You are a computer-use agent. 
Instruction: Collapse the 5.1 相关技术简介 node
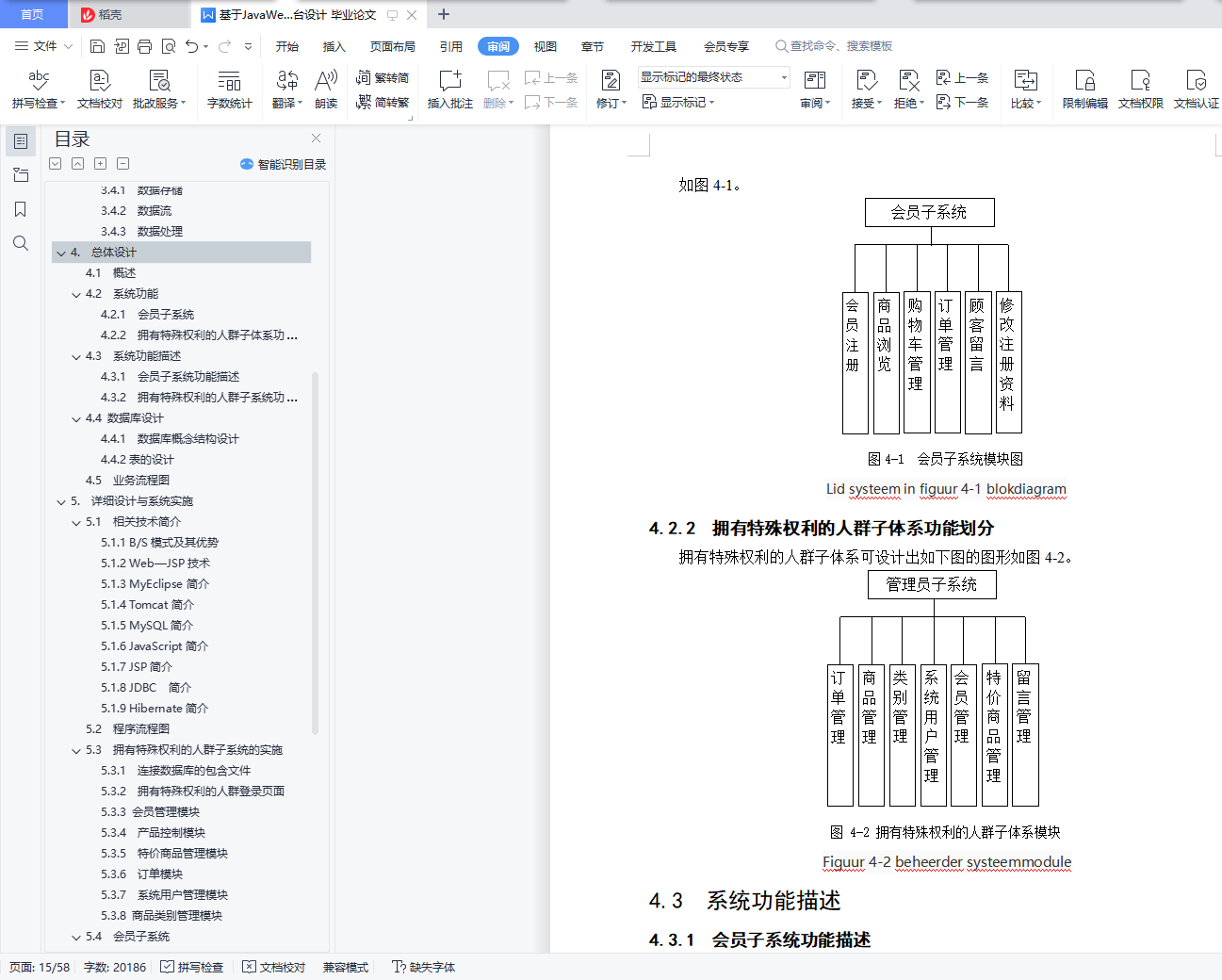(x=76, y=522)
